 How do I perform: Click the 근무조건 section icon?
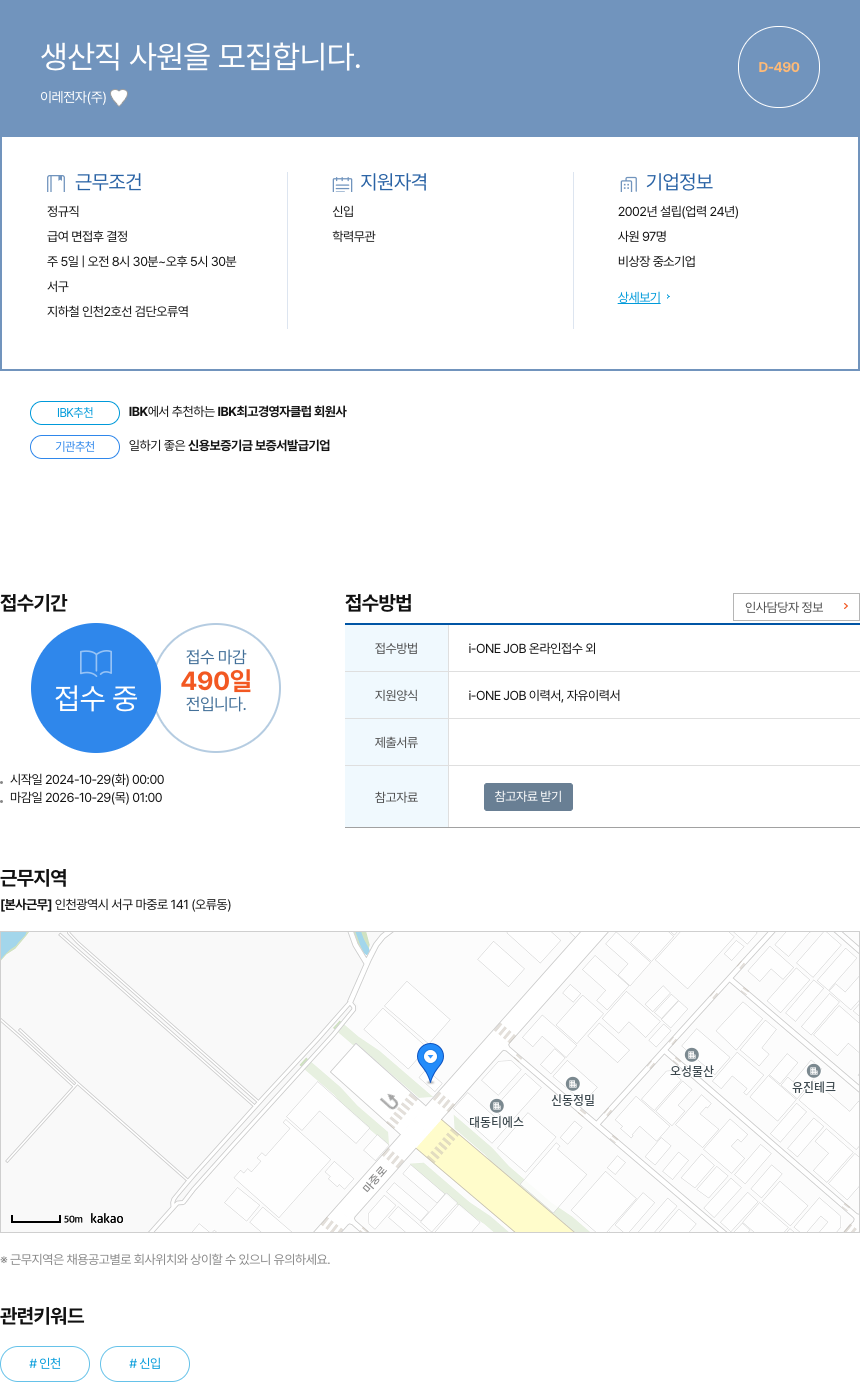pyautogui.click(x=56, y=183)
